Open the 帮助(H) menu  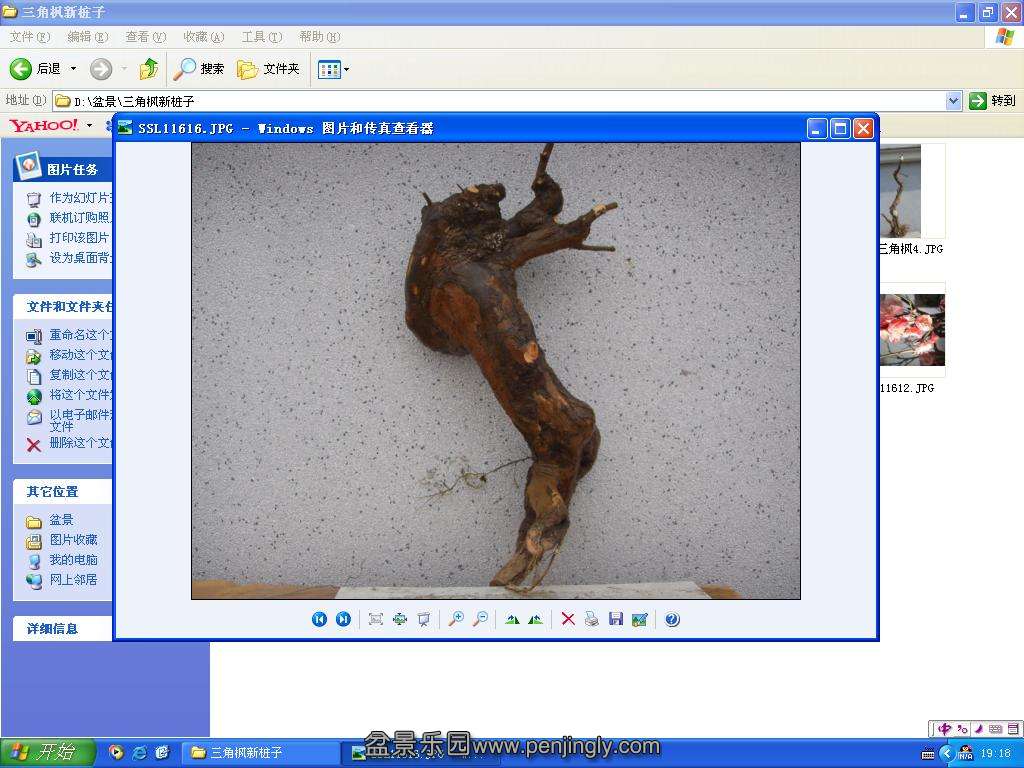click(319, 37)
